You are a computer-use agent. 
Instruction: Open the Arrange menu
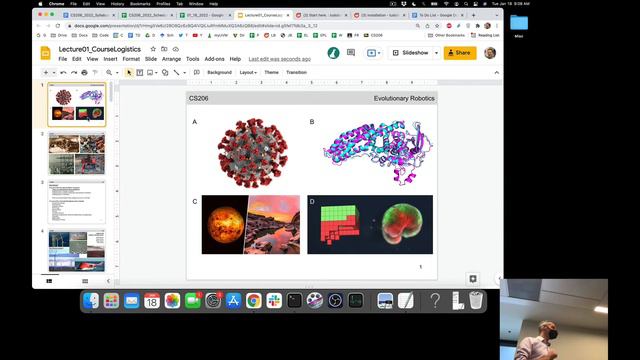tap(171, 59)
